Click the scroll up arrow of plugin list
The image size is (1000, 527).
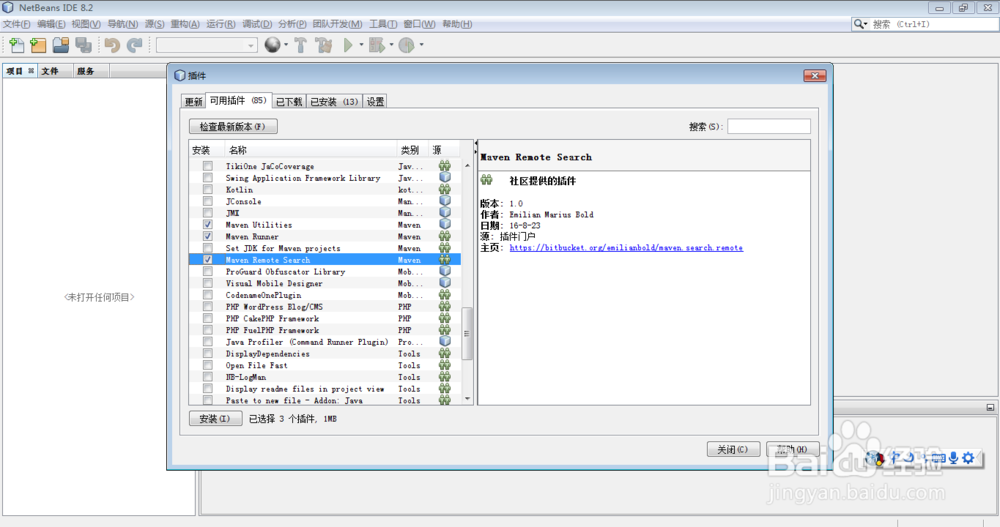click(x=467, y=165)
